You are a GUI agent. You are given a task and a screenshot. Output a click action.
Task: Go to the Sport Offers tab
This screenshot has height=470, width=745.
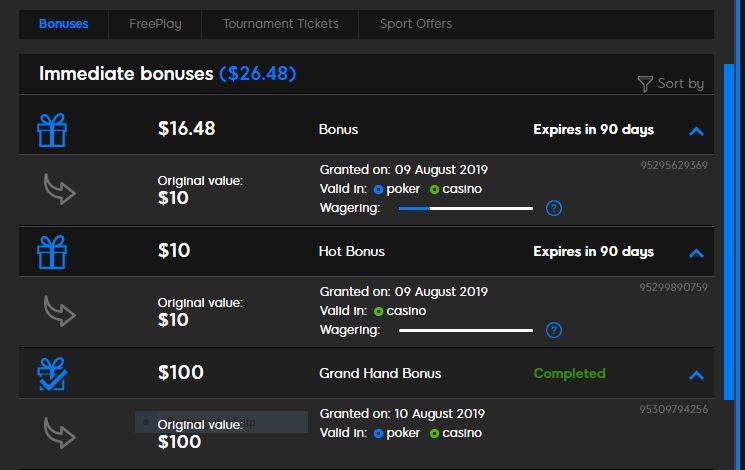[x=416, y=24]
